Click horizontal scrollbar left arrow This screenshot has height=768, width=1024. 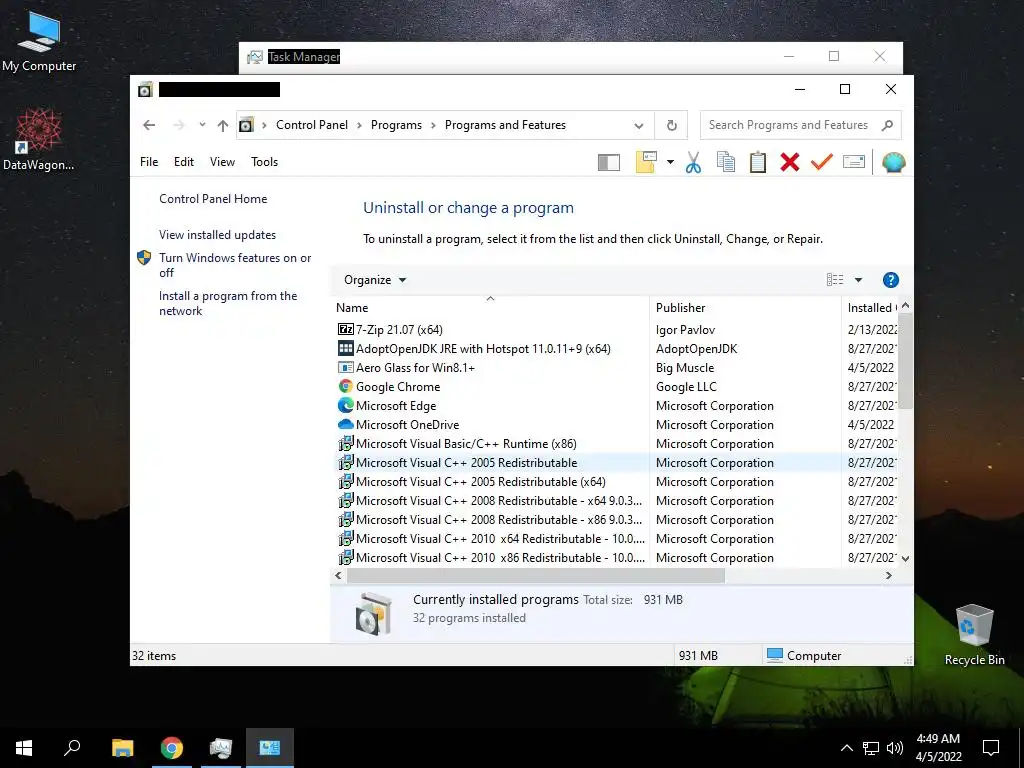(338, 575)
